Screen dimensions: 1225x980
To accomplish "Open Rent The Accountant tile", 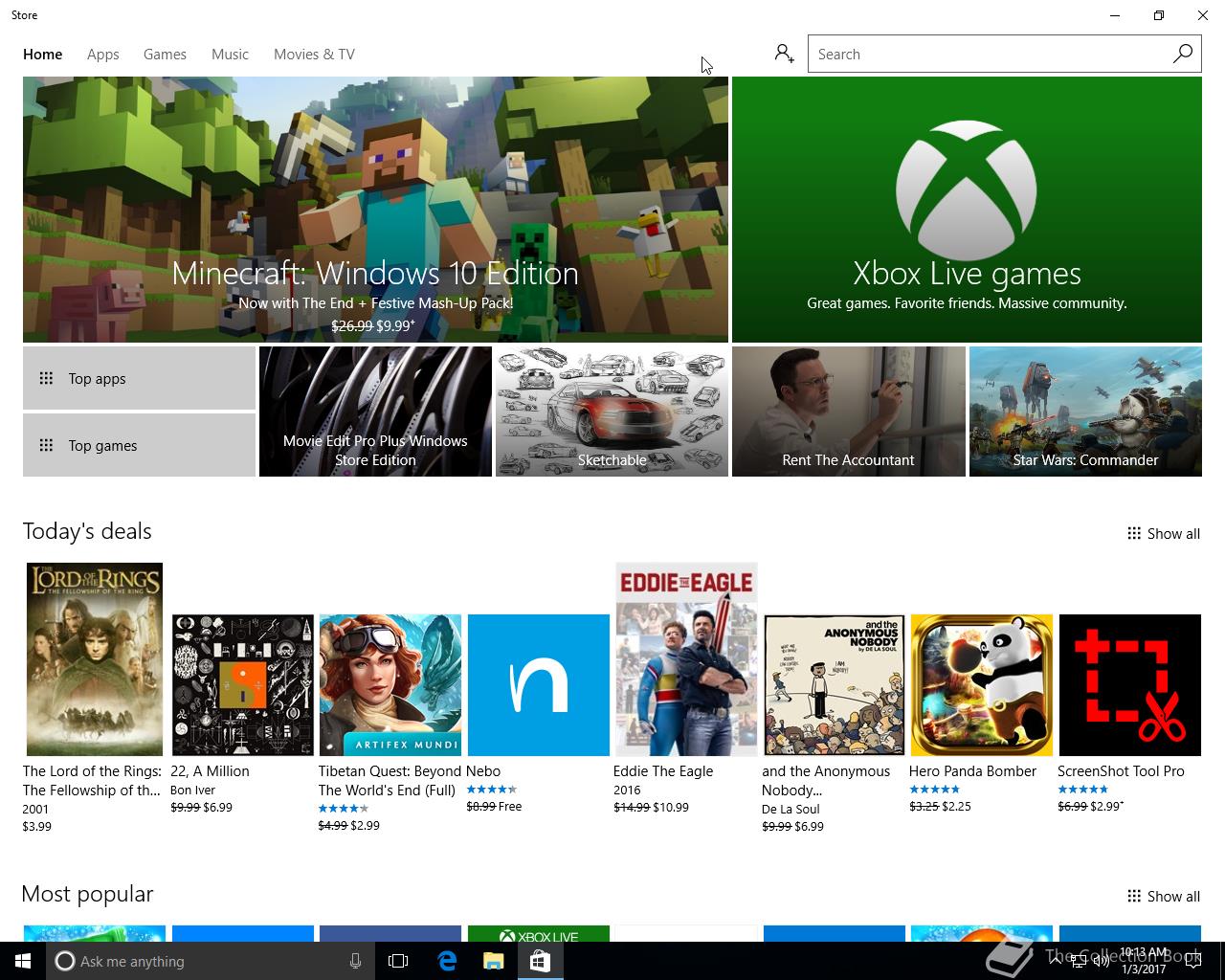I will 848,412.
